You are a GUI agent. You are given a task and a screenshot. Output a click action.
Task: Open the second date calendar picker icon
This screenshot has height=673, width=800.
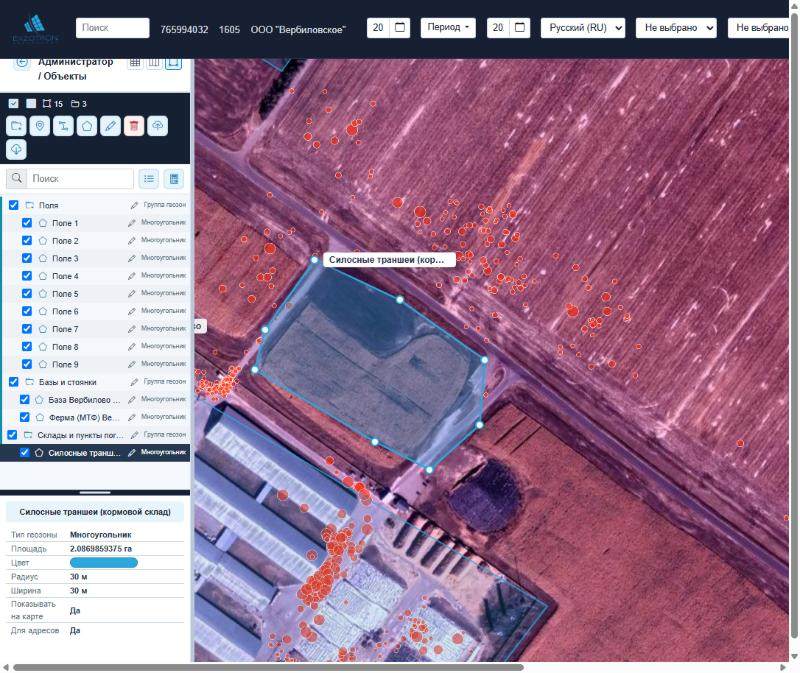click(x=520, y=28)
